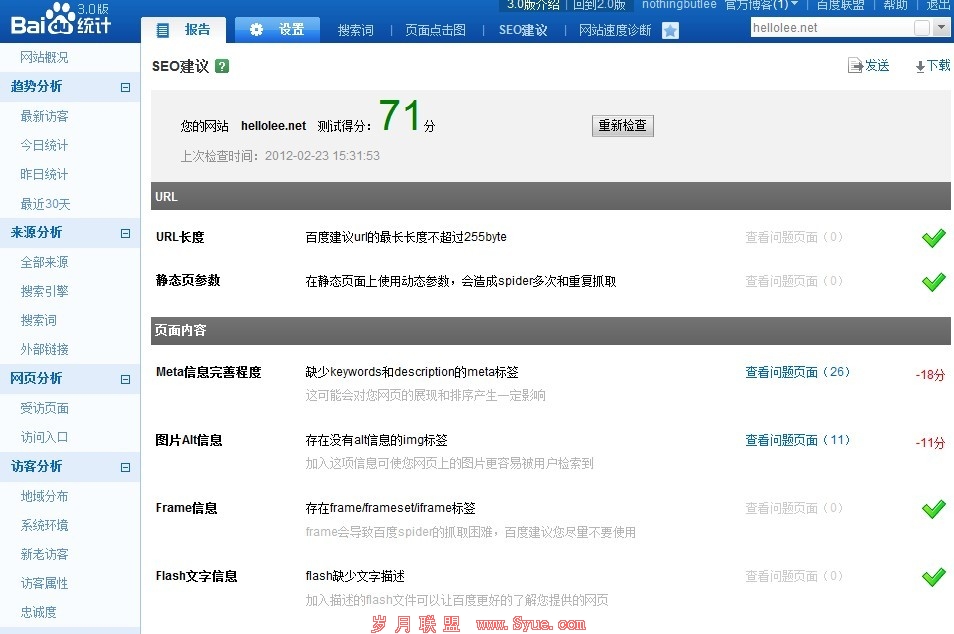Click the help question mark beside SEO建议

click(222, 66)
